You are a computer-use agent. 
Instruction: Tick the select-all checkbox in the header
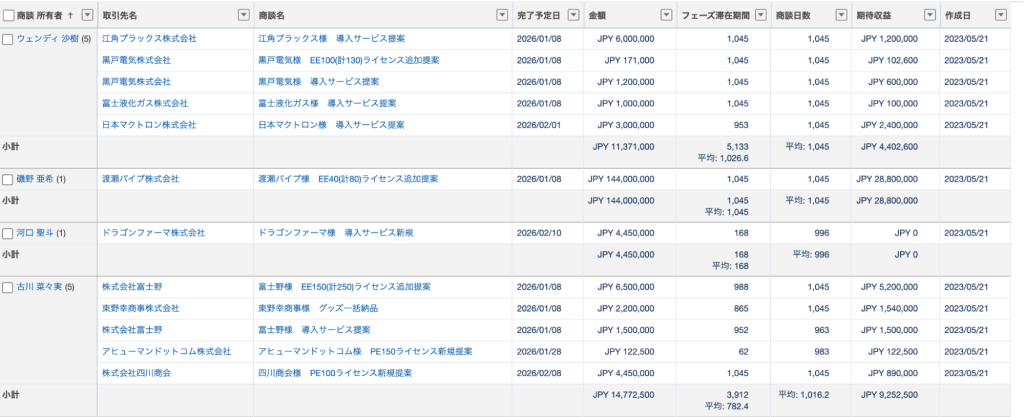coord(8,15)
